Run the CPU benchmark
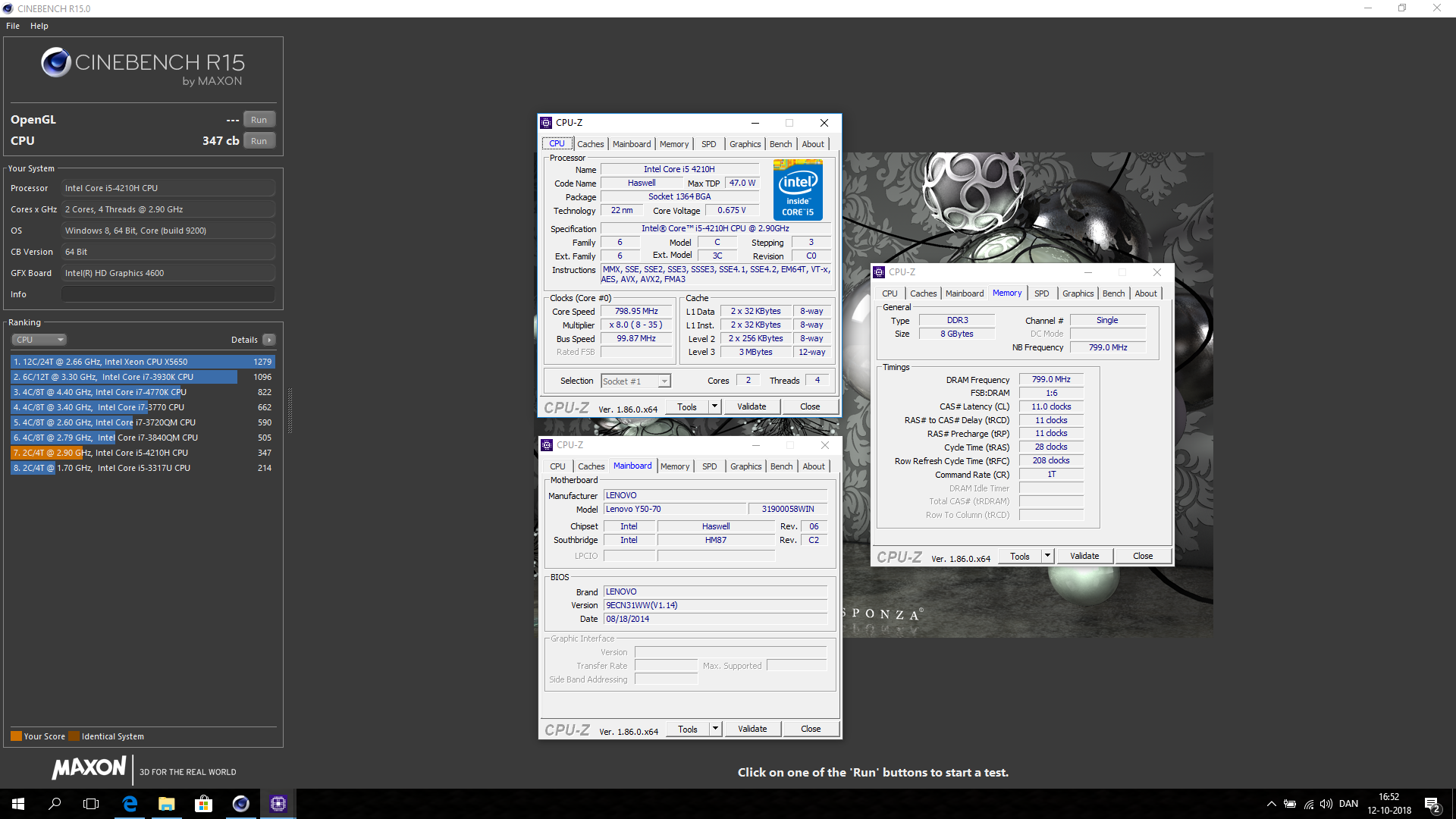1456x819 pixels. pos(259,141)
